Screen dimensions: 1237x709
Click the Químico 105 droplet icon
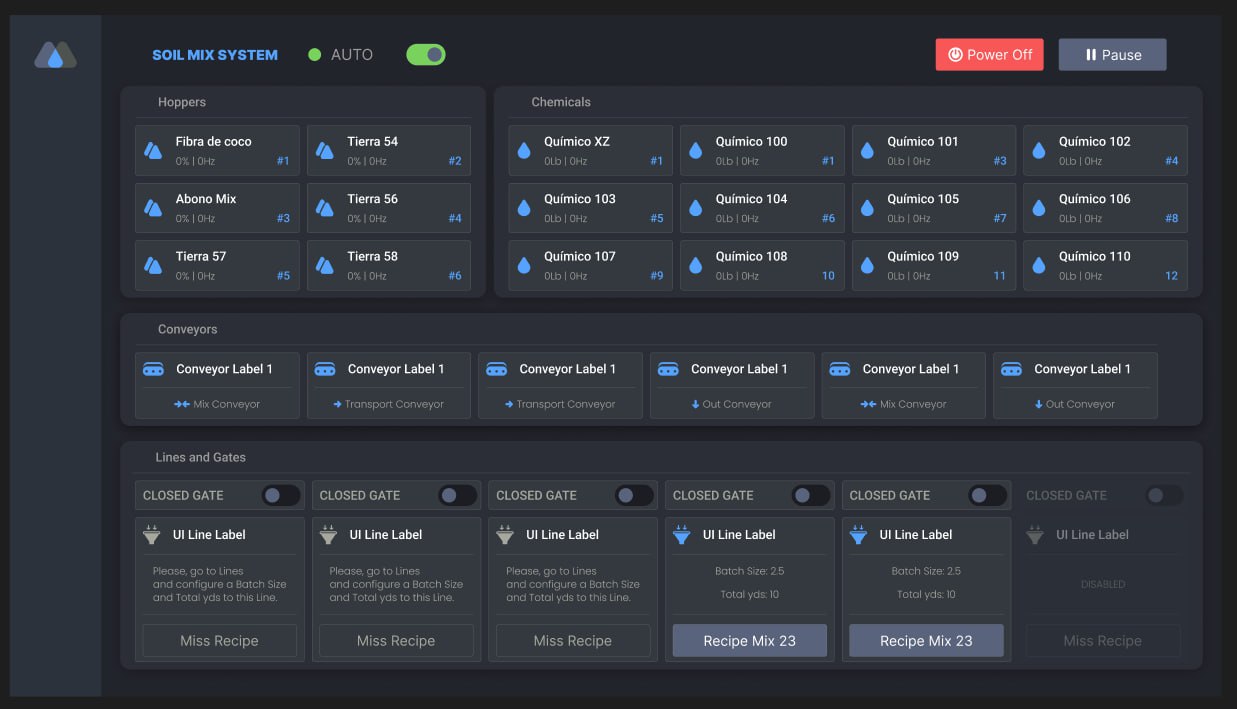(x=867, y=208)
